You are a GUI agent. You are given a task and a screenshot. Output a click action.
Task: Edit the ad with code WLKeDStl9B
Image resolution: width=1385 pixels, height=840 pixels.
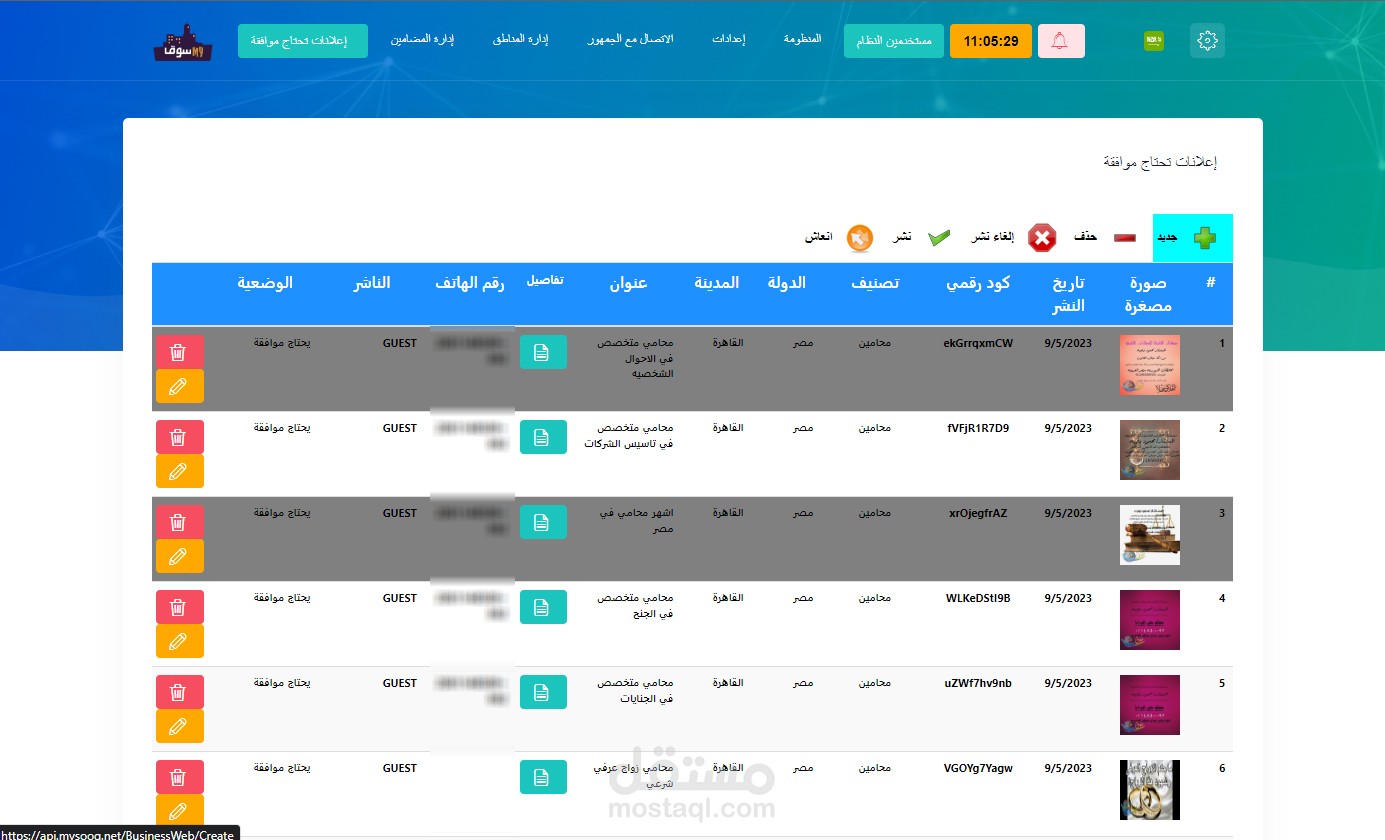(x=180, y=641)
